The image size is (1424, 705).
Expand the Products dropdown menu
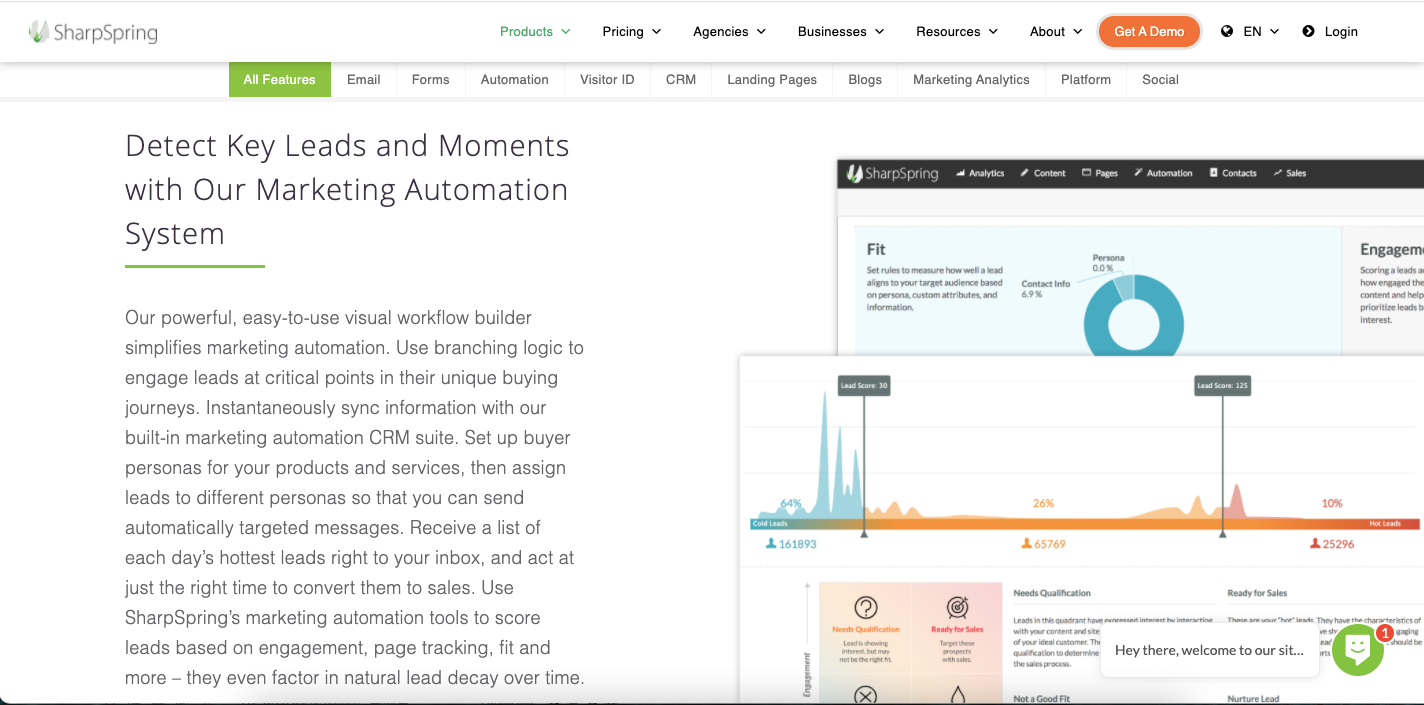click(x=535, y=32)
